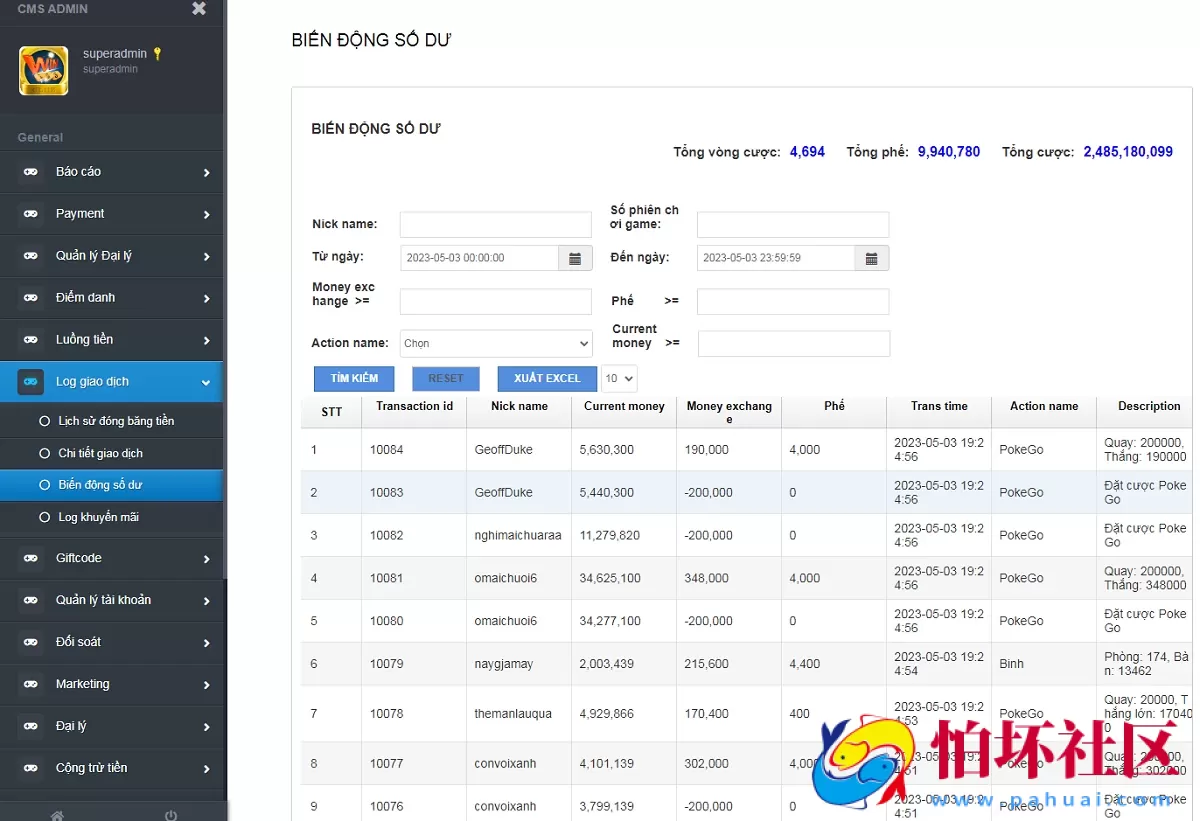This screenshot has height=821, width=1200.
Task: Click the Cộng trừ tiền icon
Action: pos(30,767)
